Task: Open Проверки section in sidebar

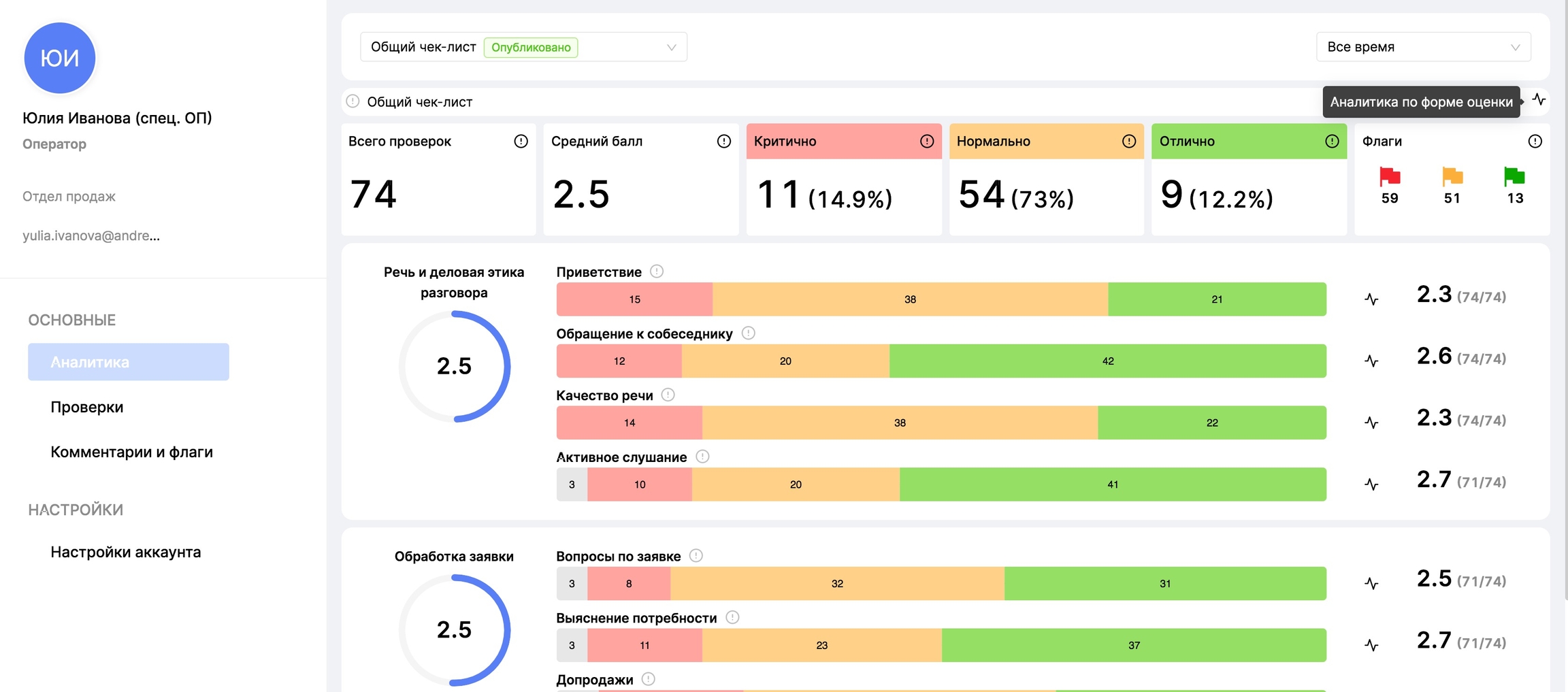Action: (x=87, y=407)
